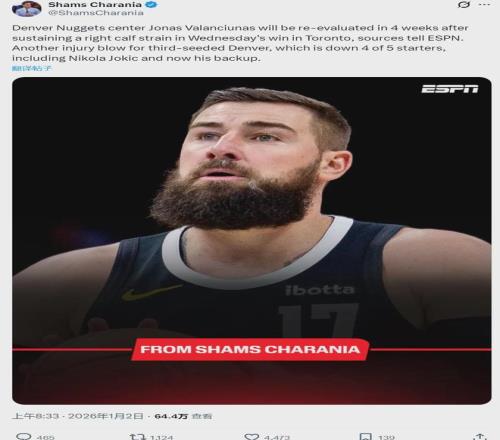Click the 1,124 repost count
This screenshot has height=440, width=500.
[x=161, y=437]
